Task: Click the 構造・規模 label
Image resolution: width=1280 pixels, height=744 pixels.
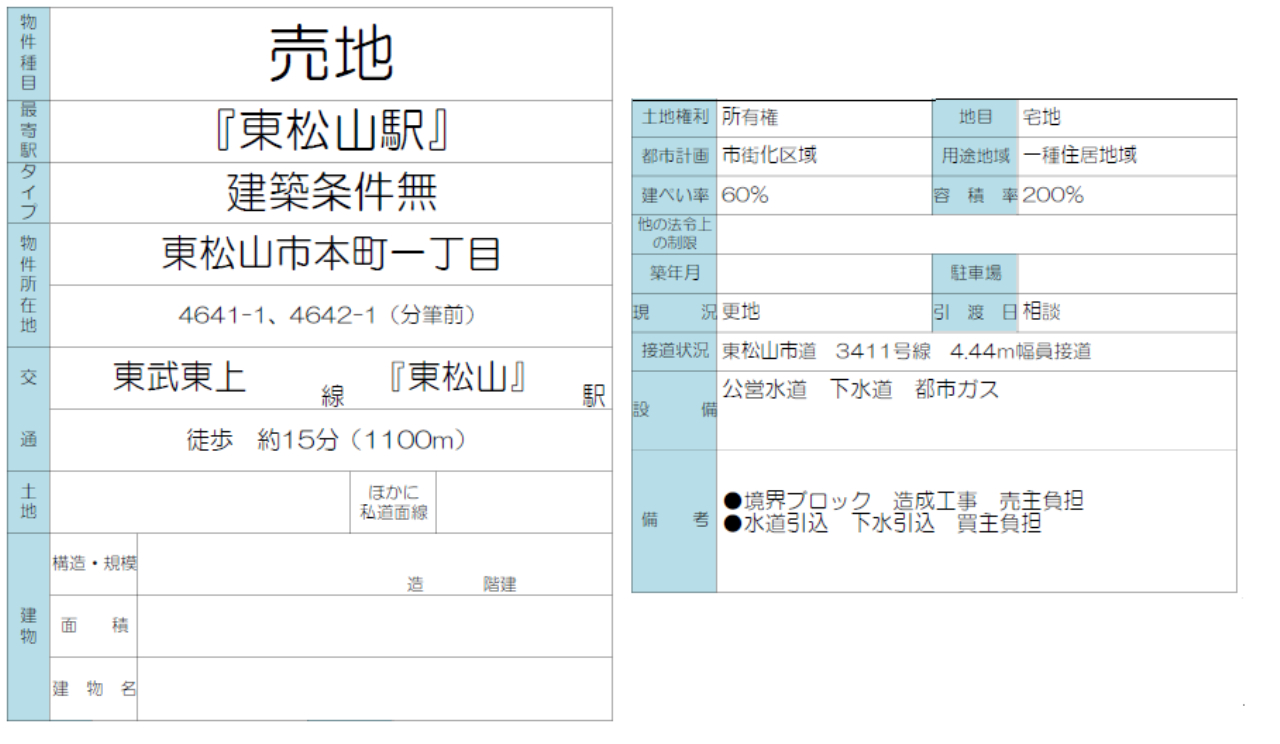Action: 94,563
